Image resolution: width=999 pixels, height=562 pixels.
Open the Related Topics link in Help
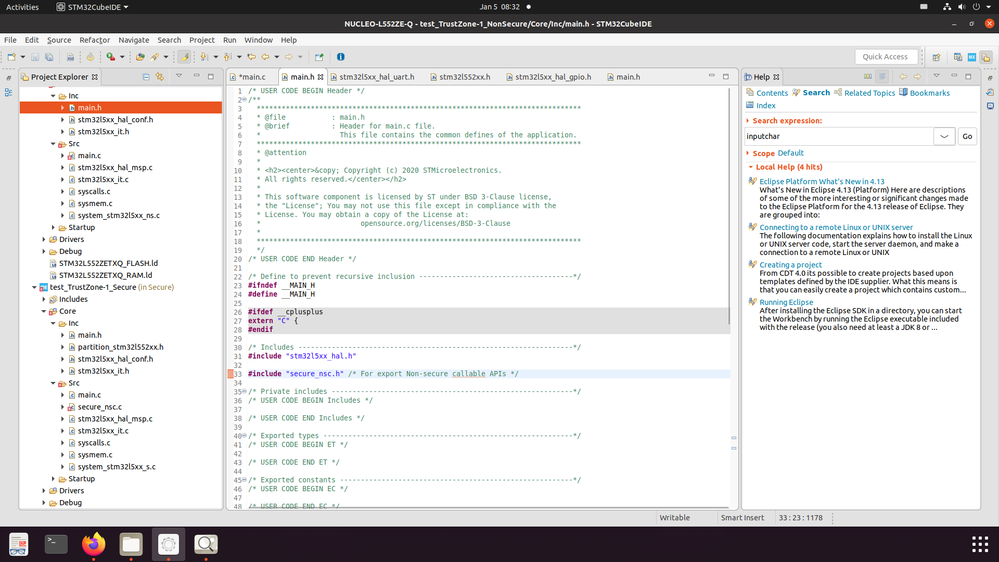point(869,93)
